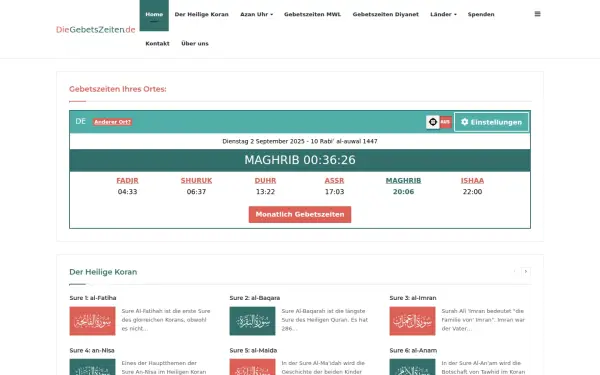Click the DieGebetsZeiten.de logo
The image size is (600, 375).
click(x=96, y=29)
